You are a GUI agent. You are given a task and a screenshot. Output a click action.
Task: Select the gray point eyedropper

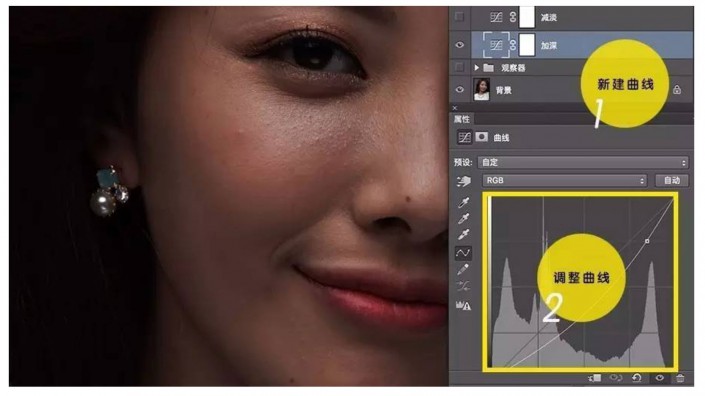[464, 218]
